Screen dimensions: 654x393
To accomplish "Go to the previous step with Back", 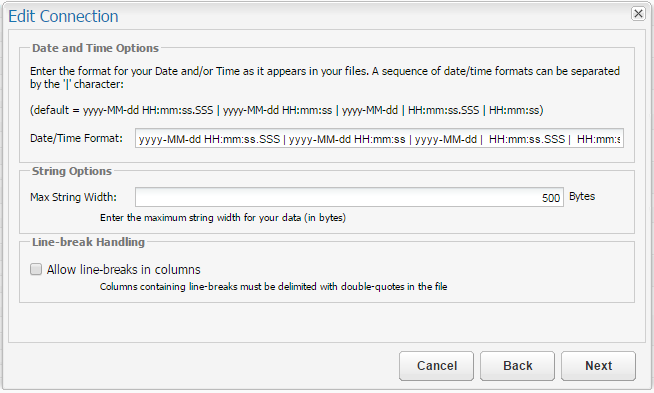I will tap(517, 365).
